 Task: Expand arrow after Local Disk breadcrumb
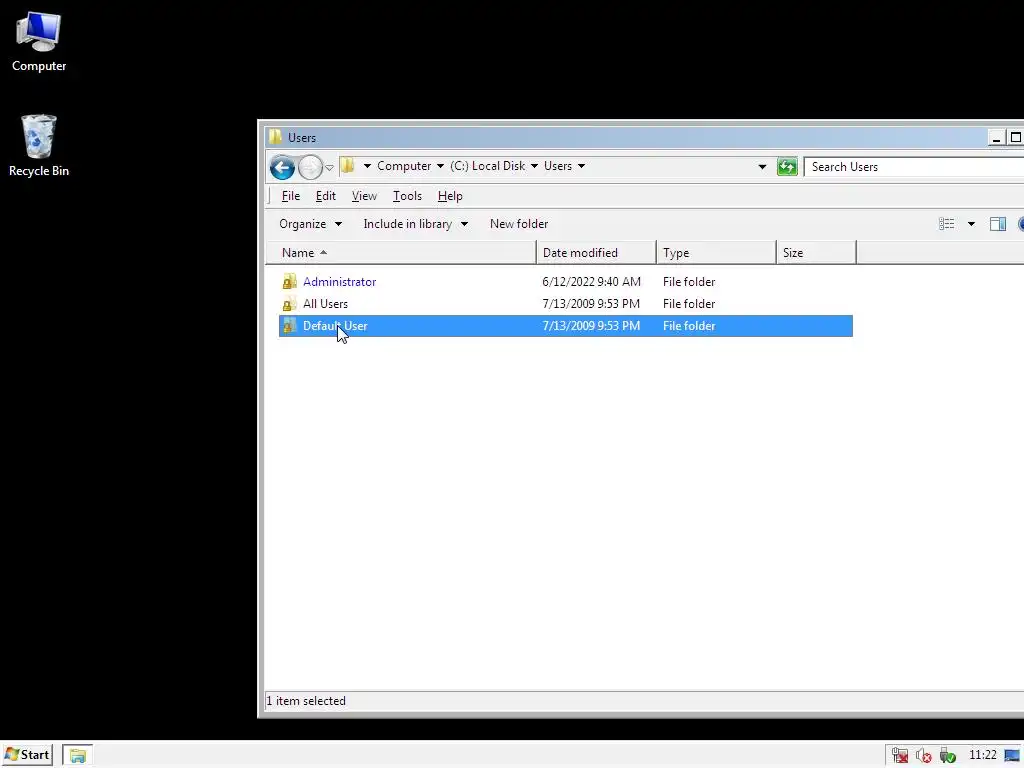point(534,166)
